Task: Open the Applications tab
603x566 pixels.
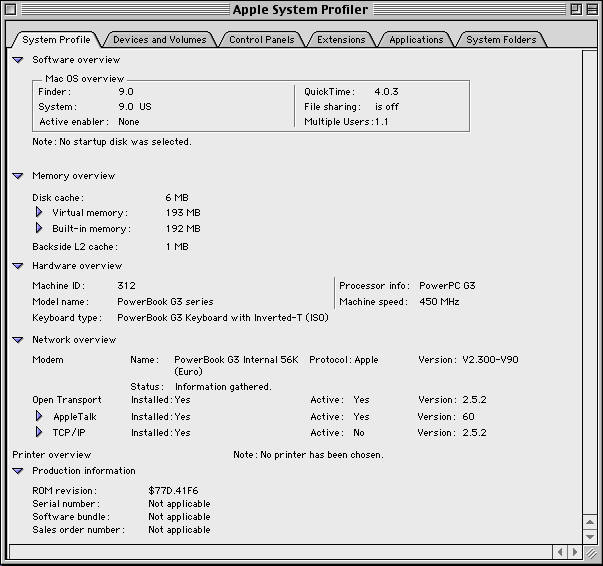Action: [416, 40]
